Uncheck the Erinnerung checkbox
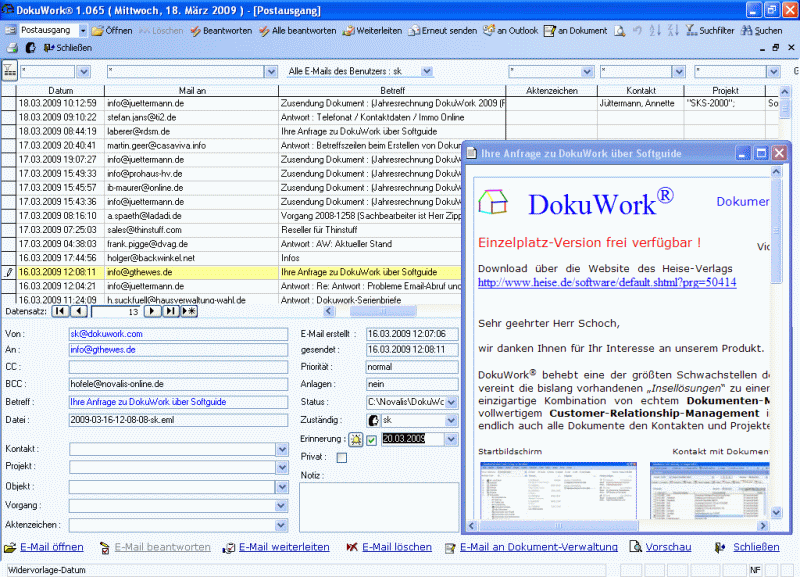 (371, 440)
